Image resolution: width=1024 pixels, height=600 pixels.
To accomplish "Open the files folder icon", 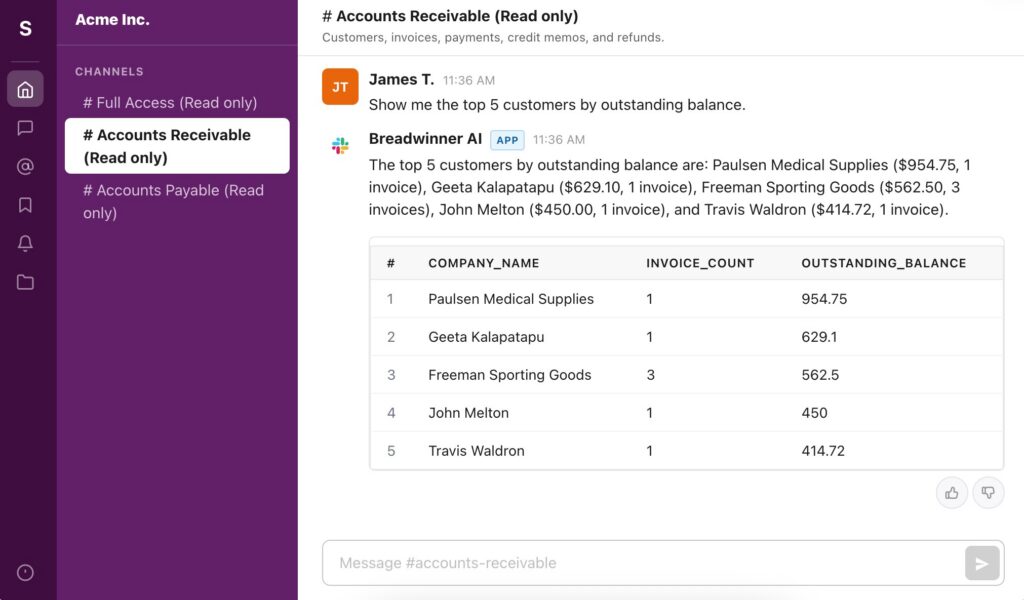I will pyautogui.click(x=25, y=282).
